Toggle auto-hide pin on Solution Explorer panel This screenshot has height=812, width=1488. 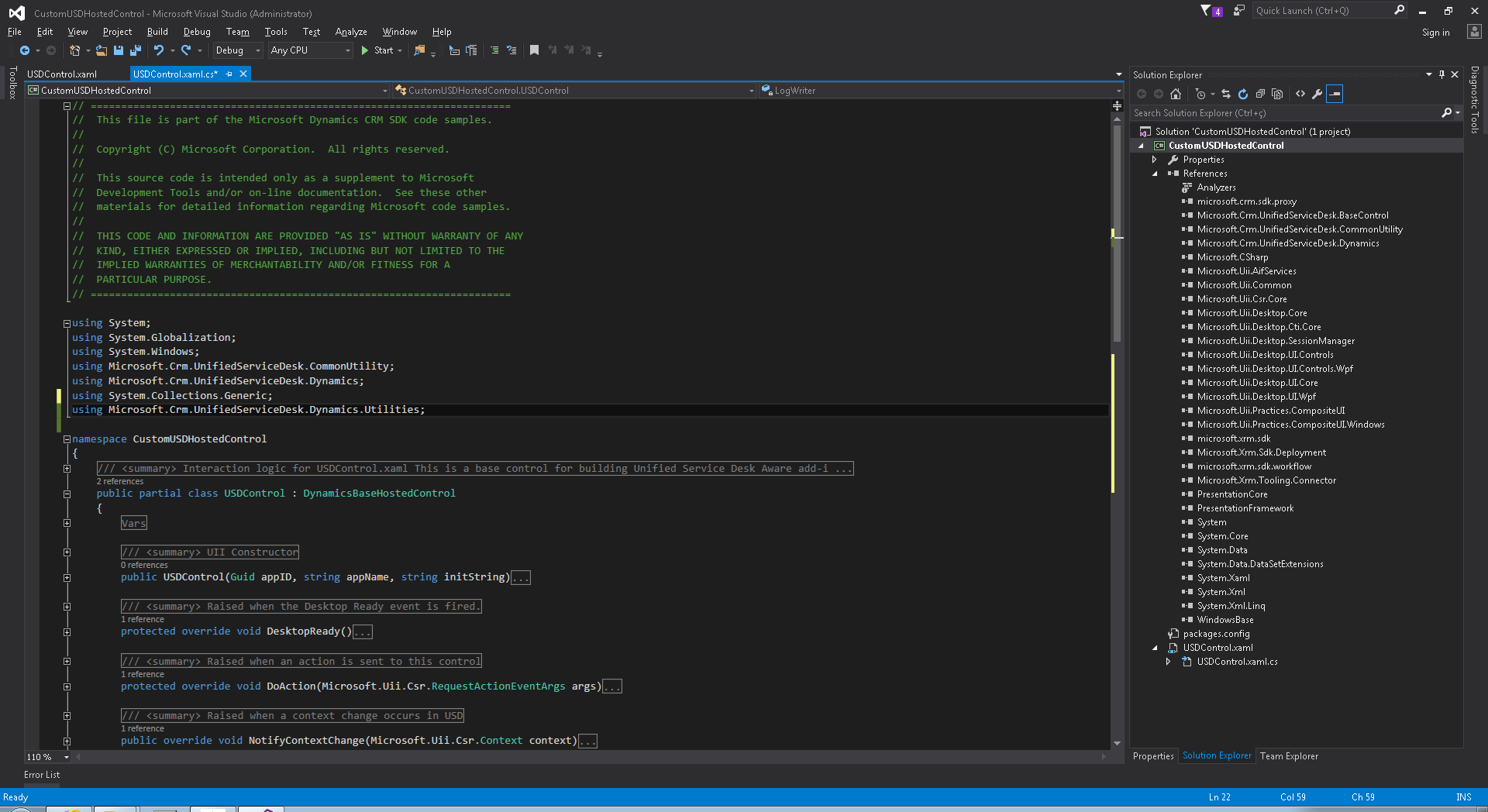pos(1441,74)
